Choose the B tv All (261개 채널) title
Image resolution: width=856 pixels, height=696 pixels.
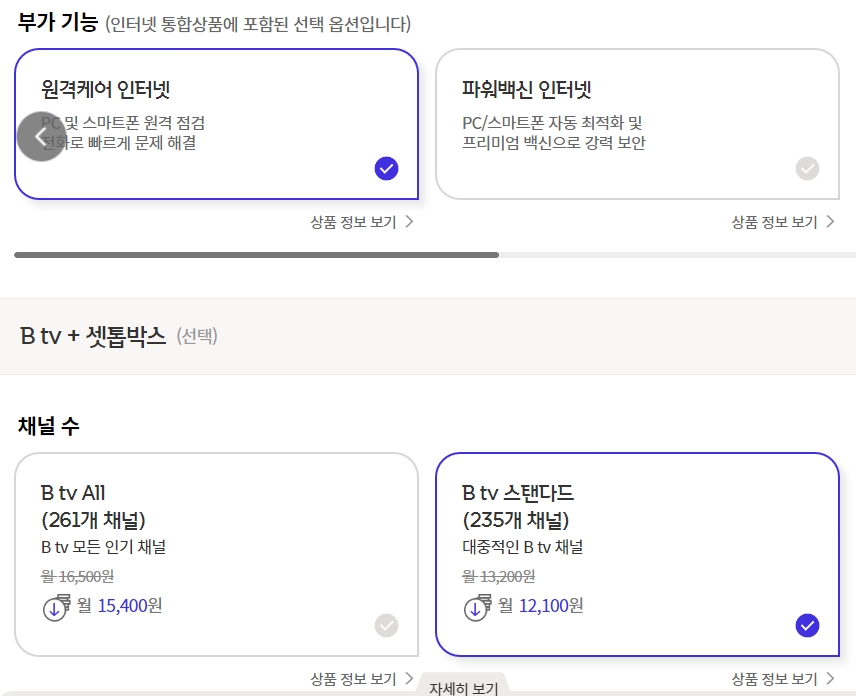93,507
